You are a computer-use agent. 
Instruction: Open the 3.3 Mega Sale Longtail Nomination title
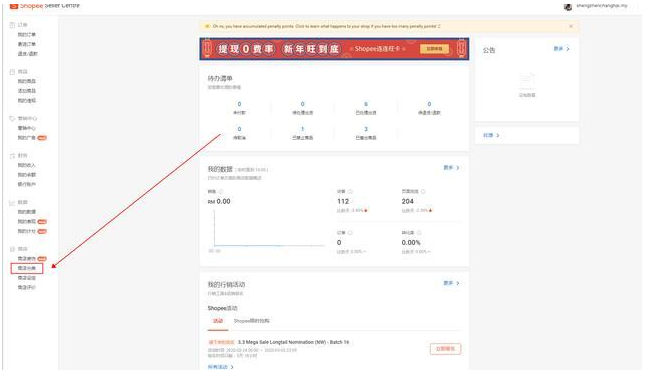293,342
